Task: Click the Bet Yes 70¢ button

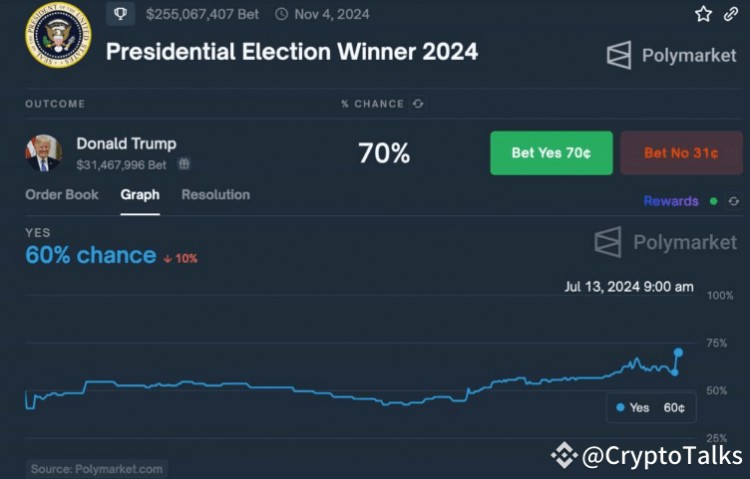Action: pyautogui.click(x=551, y=153)
